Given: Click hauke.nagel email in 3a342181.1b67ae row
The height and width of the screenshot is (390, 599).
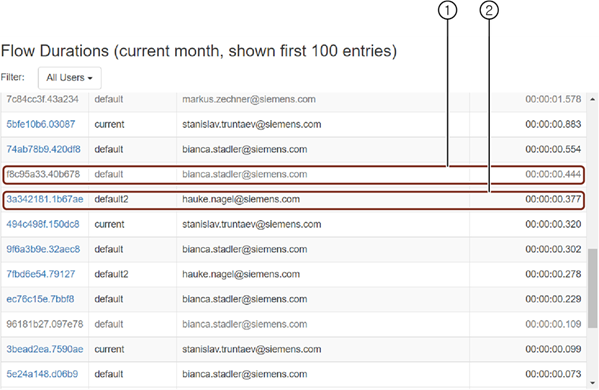Looking at the screenshot, I should (241, 199).
